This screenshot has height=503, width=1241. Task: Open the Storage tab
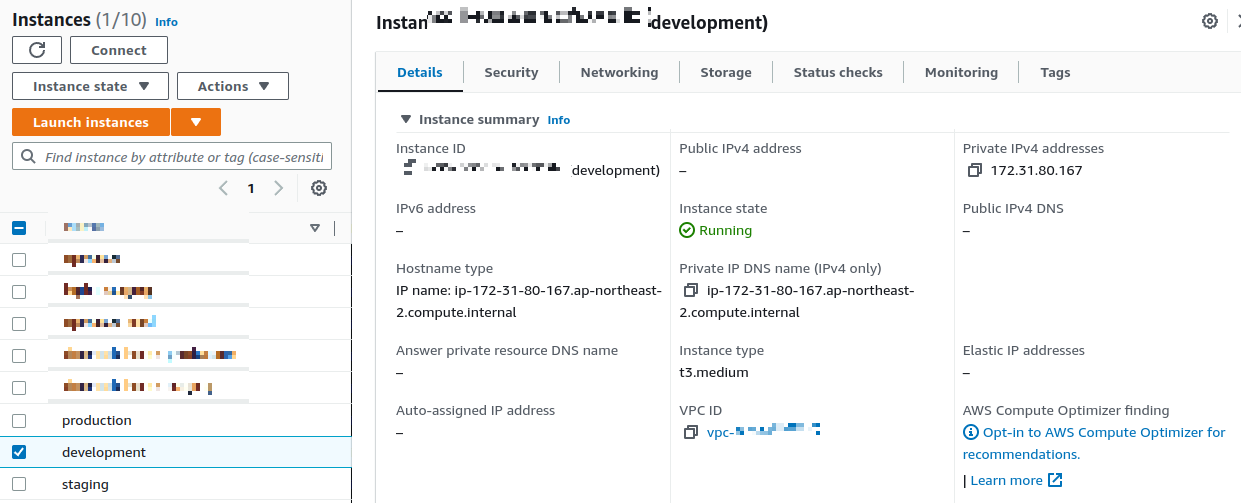pos(726,72)
